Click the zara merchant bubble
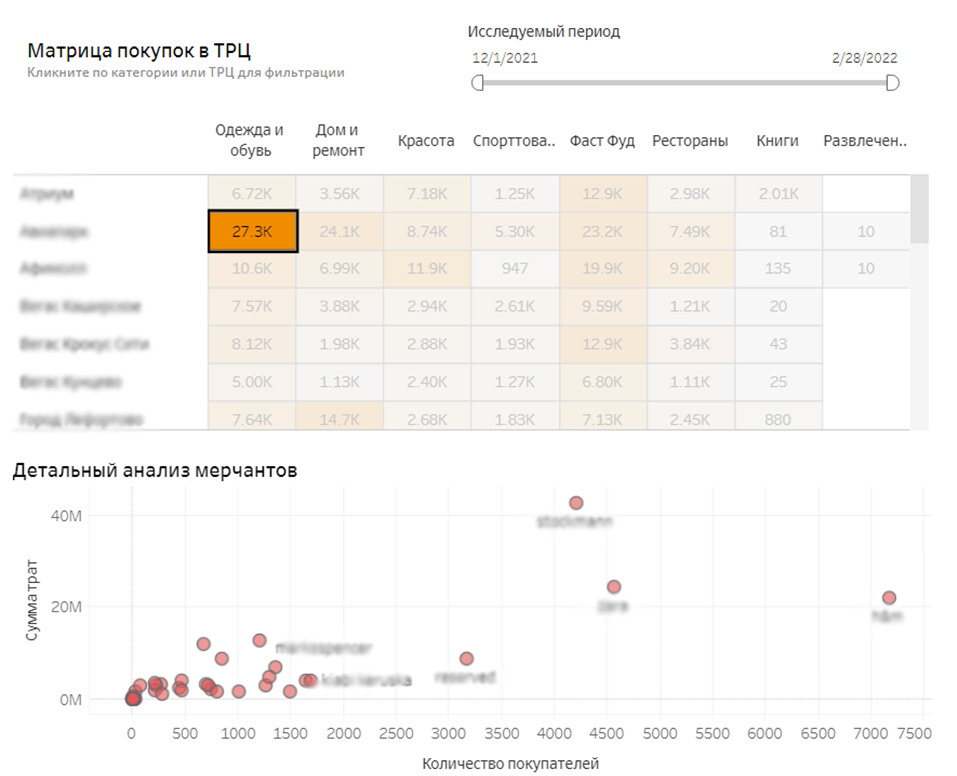Image resolution: width=957 pixels, height=776 pixels. pyautogui.click(x=614, y=584)
